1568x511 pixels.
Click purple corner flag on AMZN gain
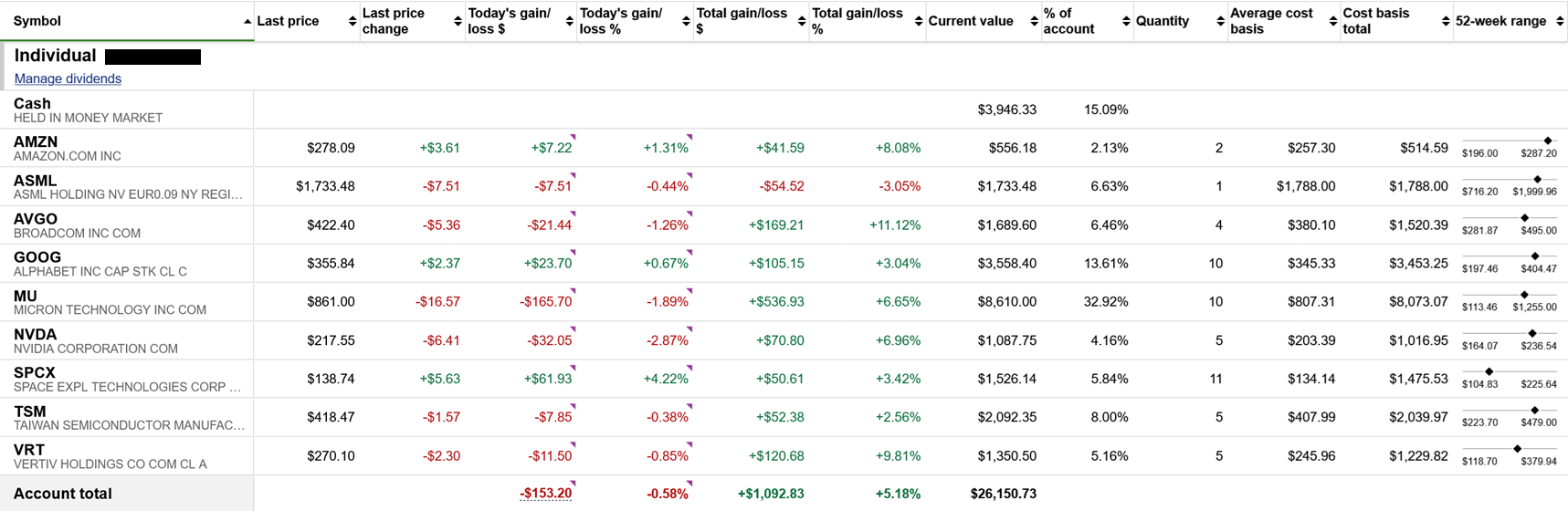573,136
